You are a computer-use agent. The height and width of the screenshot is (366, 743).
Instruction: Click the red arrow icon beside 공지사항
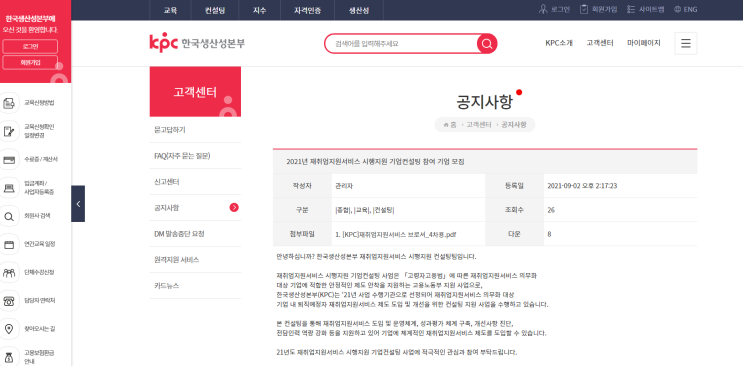tap(234, 207)
